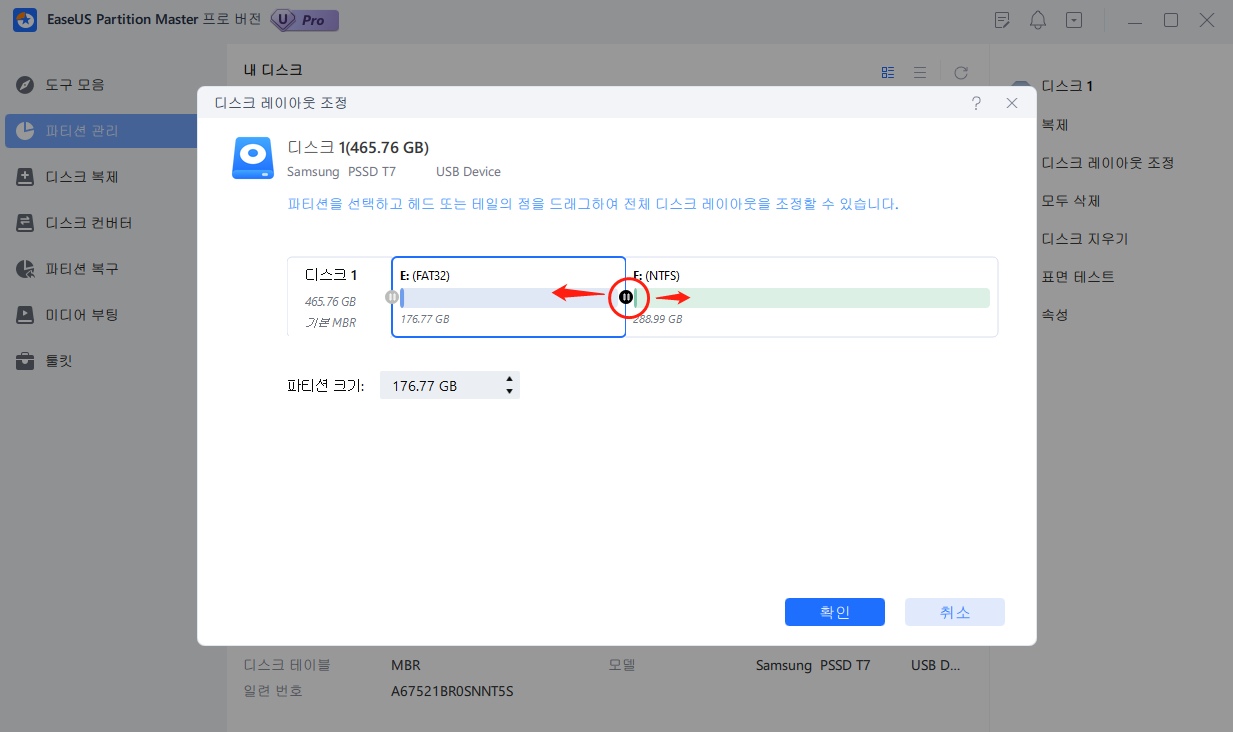Viewport: 1233px width, 732px height.
Task: Click the 176.77 GB label under FAT32
Action: [425, 320]
